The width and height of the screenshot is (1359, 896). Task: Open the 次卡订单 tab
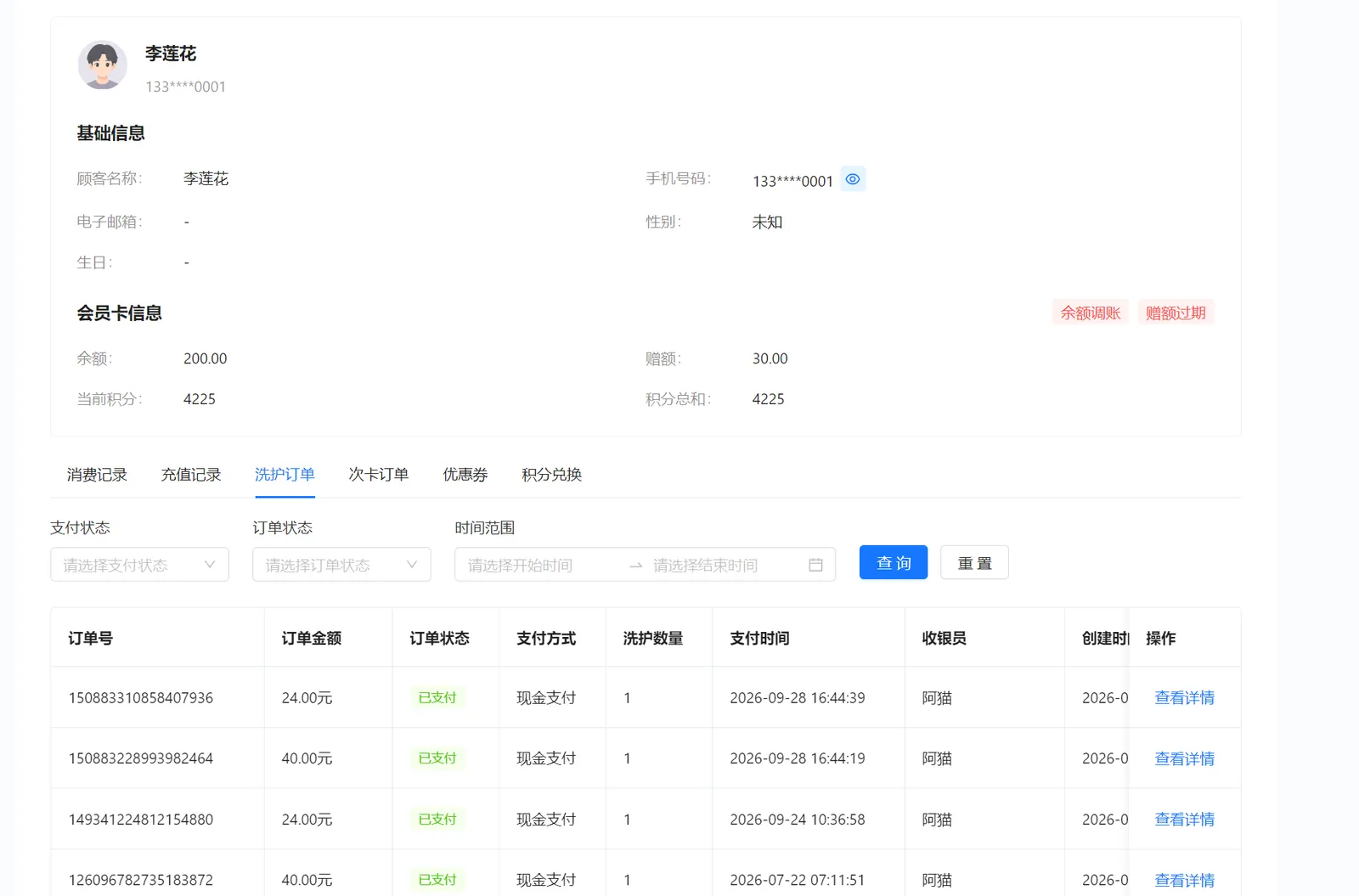379,475
